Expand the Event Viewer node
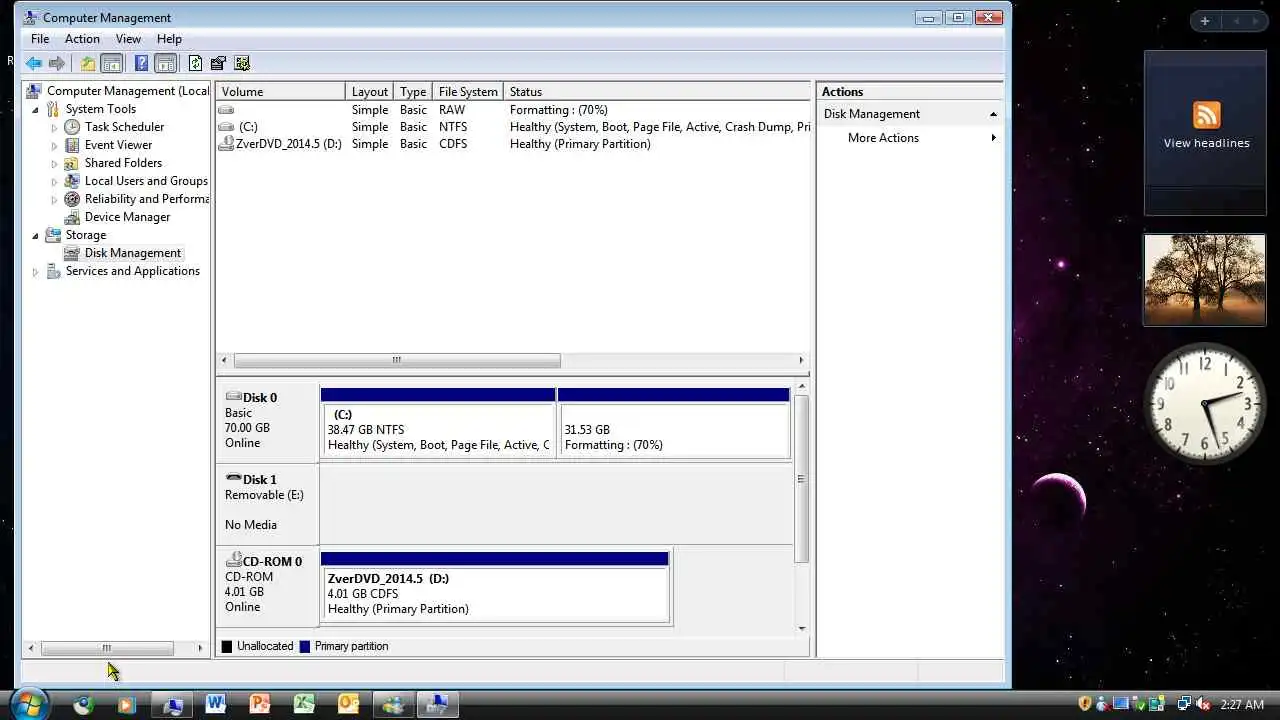The width and height of the screenshot is (1280, 720). [x=54, y=145]
